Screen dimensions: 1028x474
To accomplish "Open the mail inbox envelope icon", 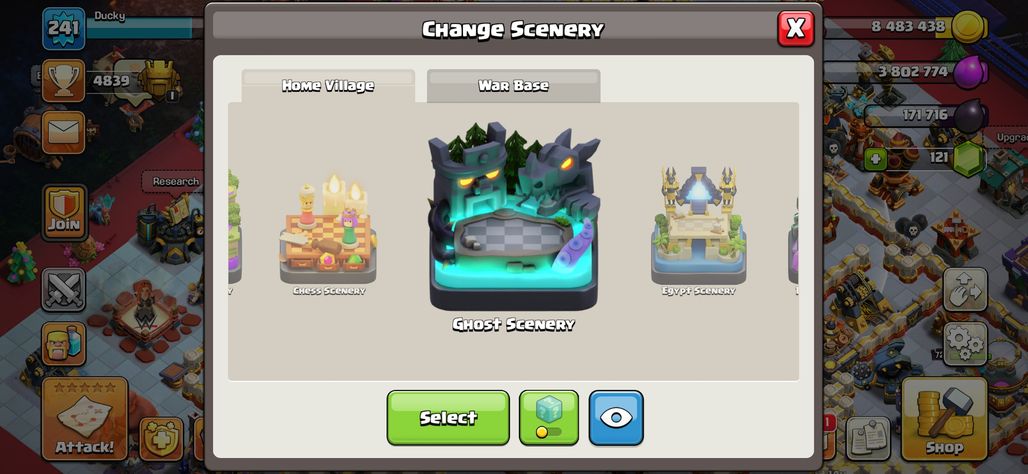I will click(64, 133).
